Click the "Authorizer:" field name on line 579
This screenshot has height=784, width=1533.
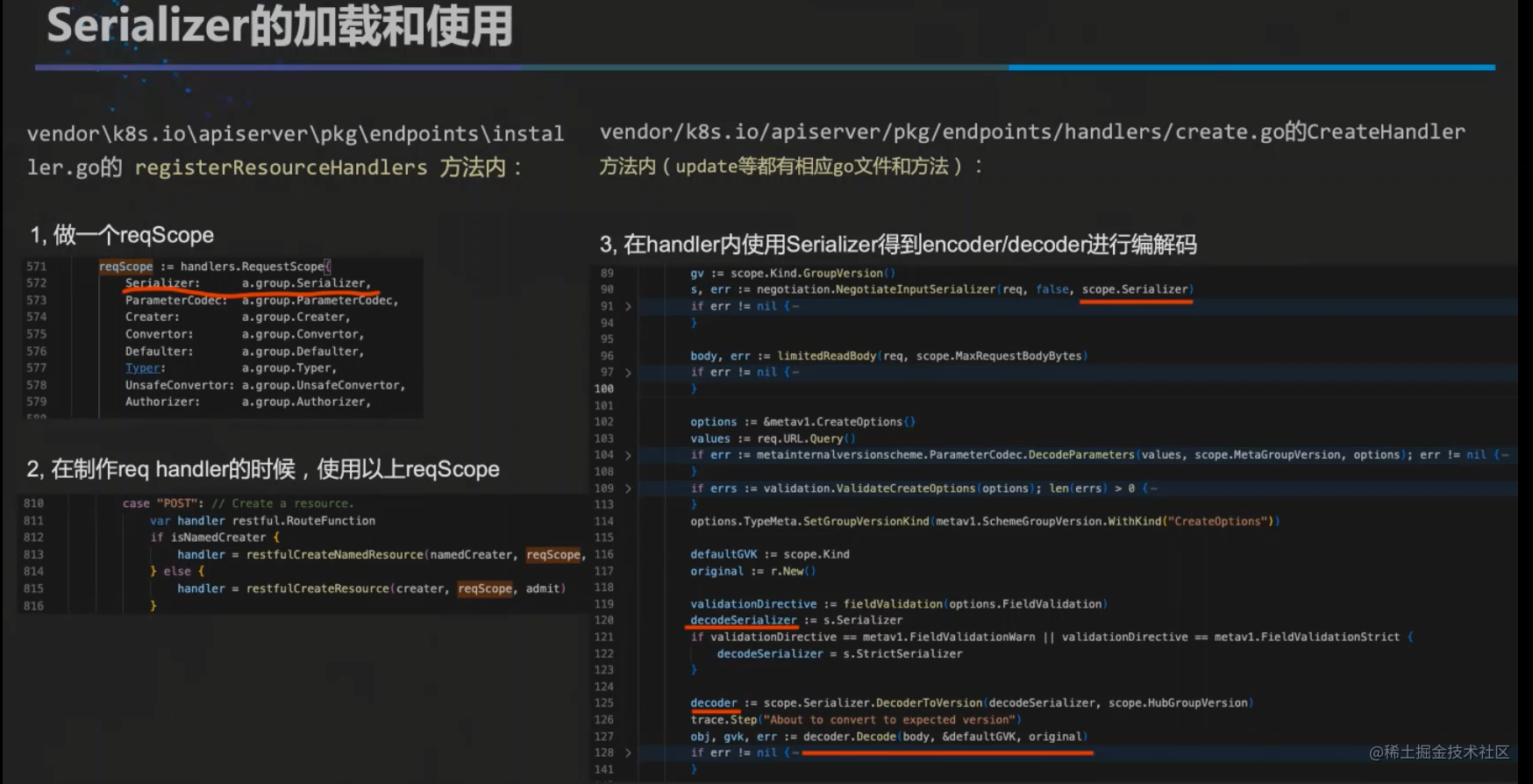(x=163, y=402)
